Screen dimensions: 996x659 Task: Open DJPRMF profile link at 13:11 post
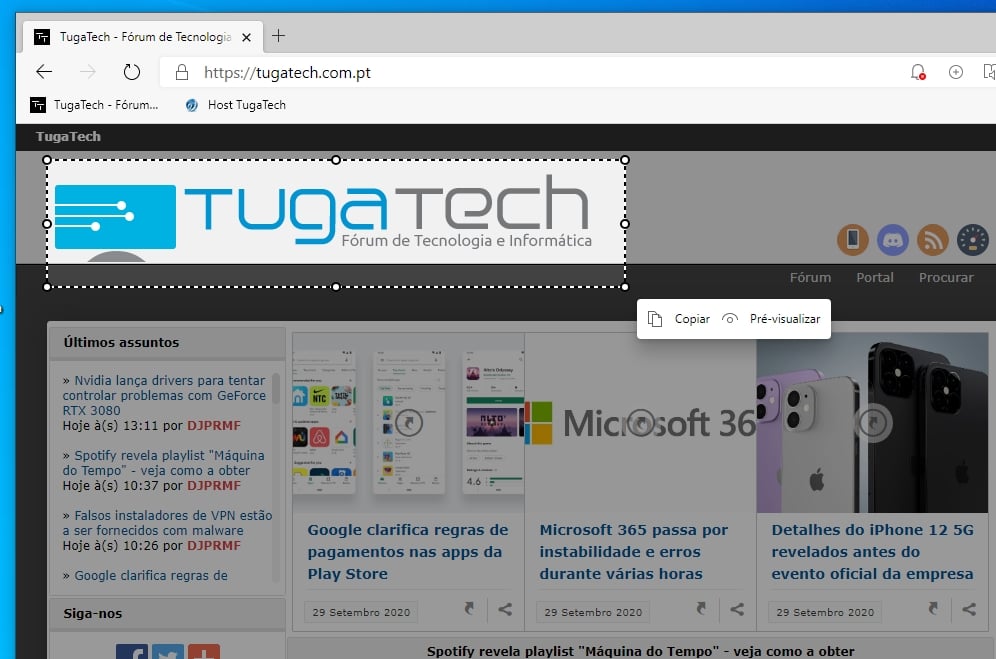click(213, 426)
